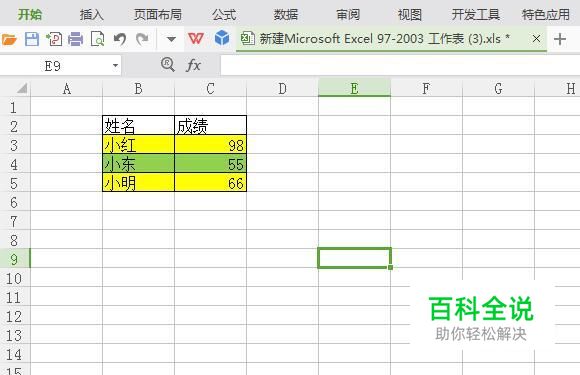580x375 pixels.
Task: Click the fill handle of cell E9
Action: pyautogui.click(x=390, y=267)
